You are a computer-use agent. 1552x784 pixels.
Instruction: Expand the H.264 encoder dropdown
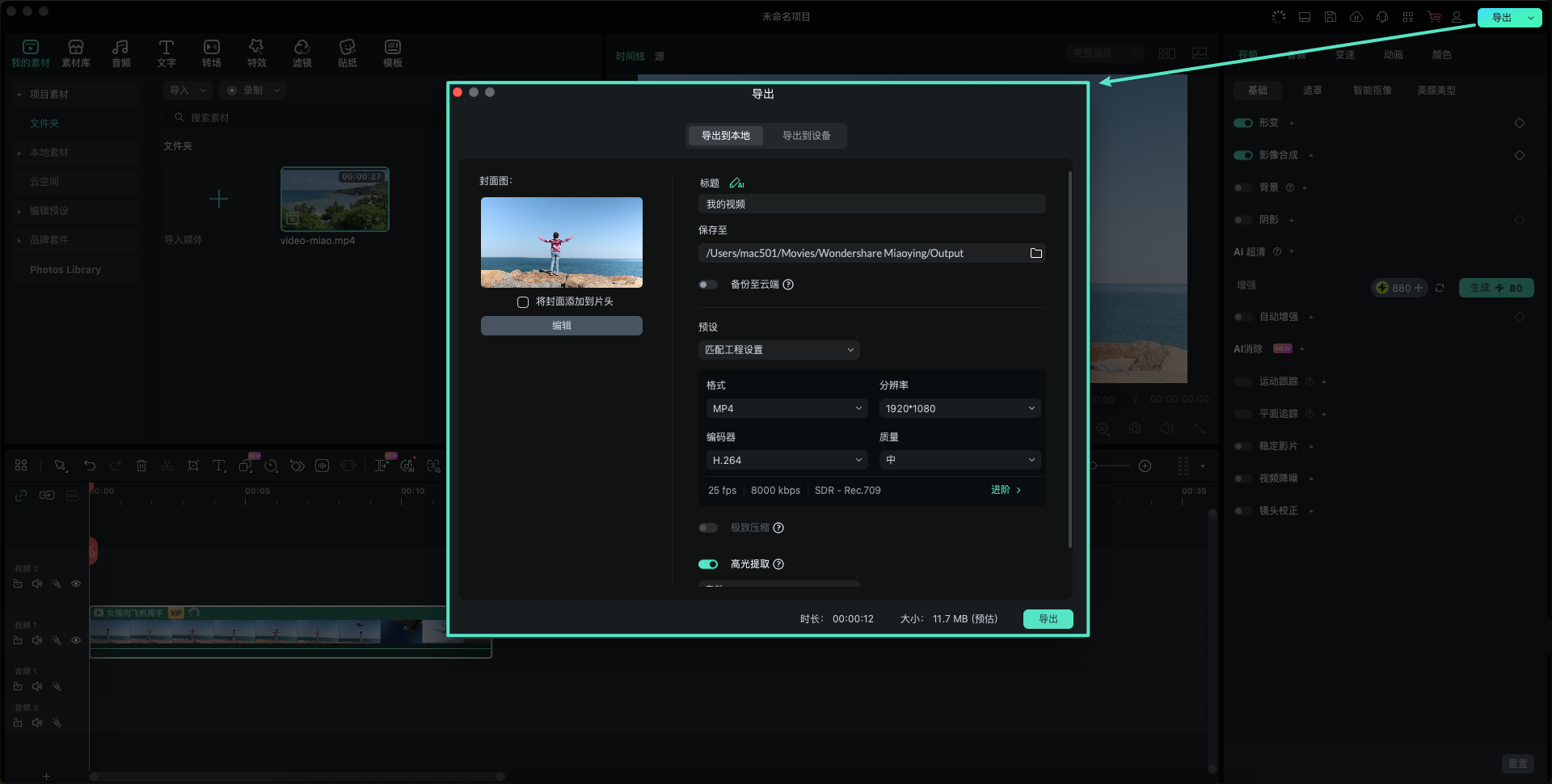click(787, 460)
